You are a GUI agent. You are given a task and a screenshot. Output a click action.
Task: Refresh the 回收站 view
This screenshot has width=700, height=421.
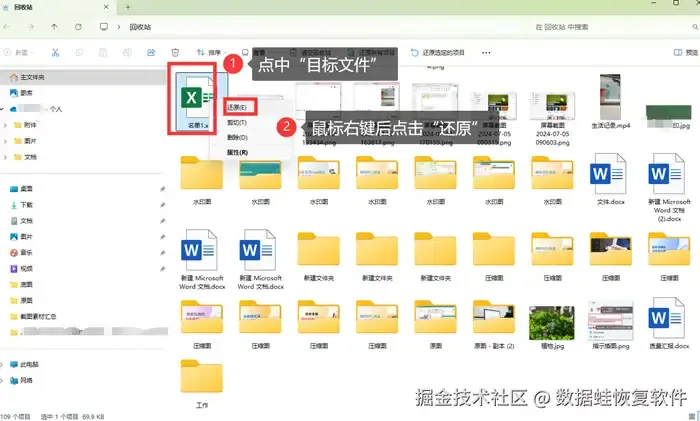pyautogui.click(x=78, y=27)
